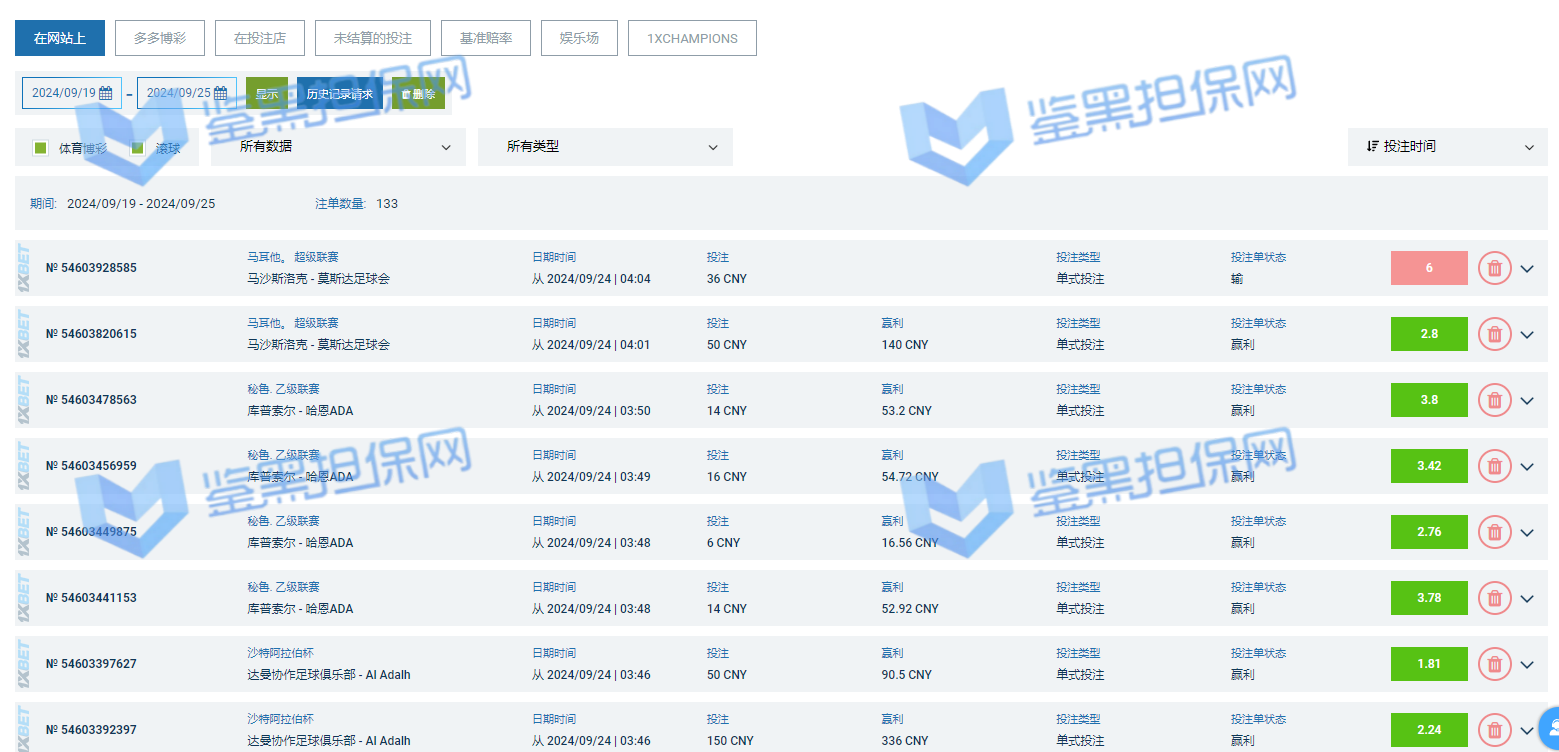The width and height of the screenshot is (1559, 752).
Task: Remove bet № 54603478563 using trash icon
Action: (x=1494, y=400)
